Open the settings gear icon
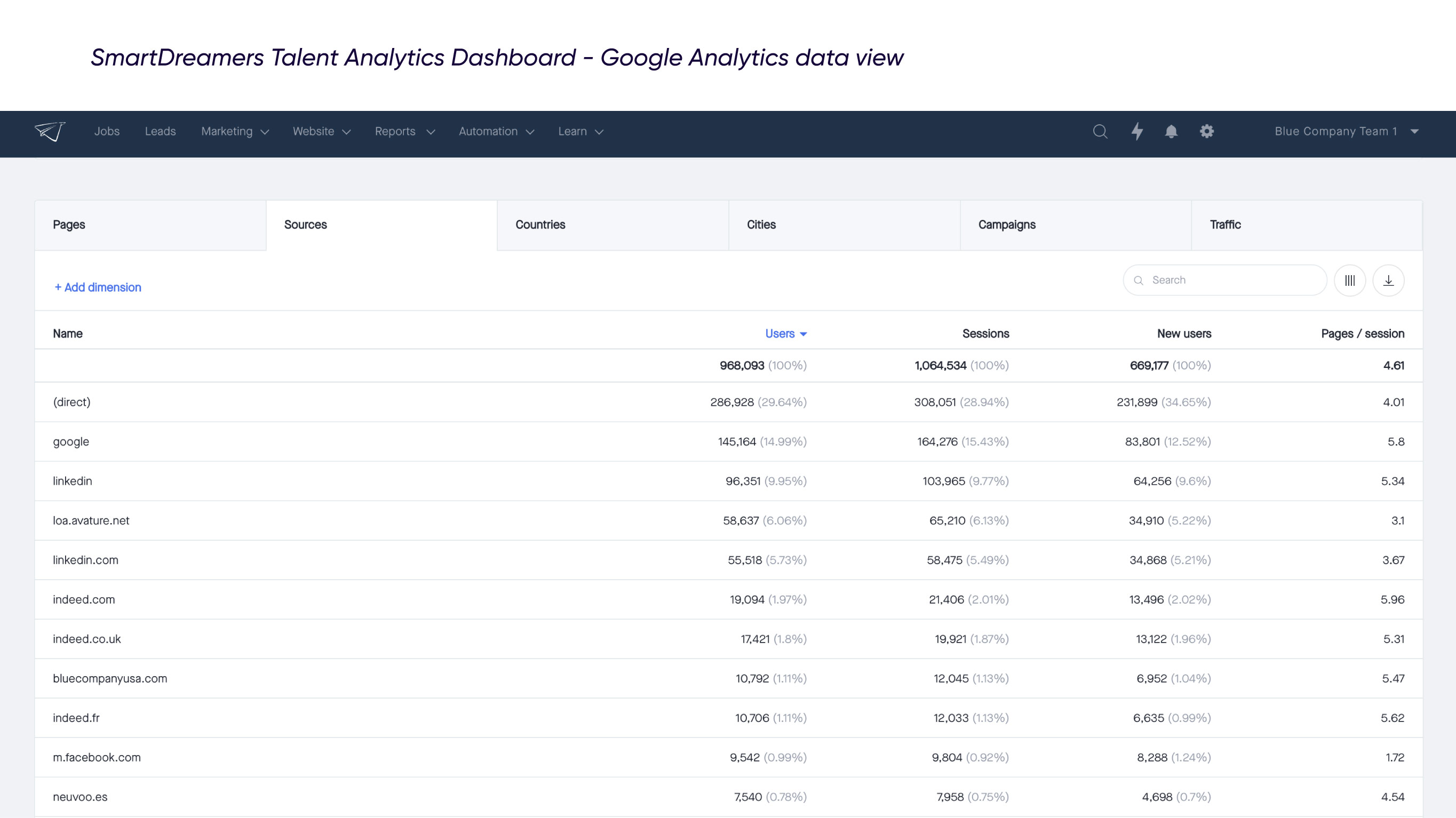The image size is (1456, 818). (x=1207, y=132)
